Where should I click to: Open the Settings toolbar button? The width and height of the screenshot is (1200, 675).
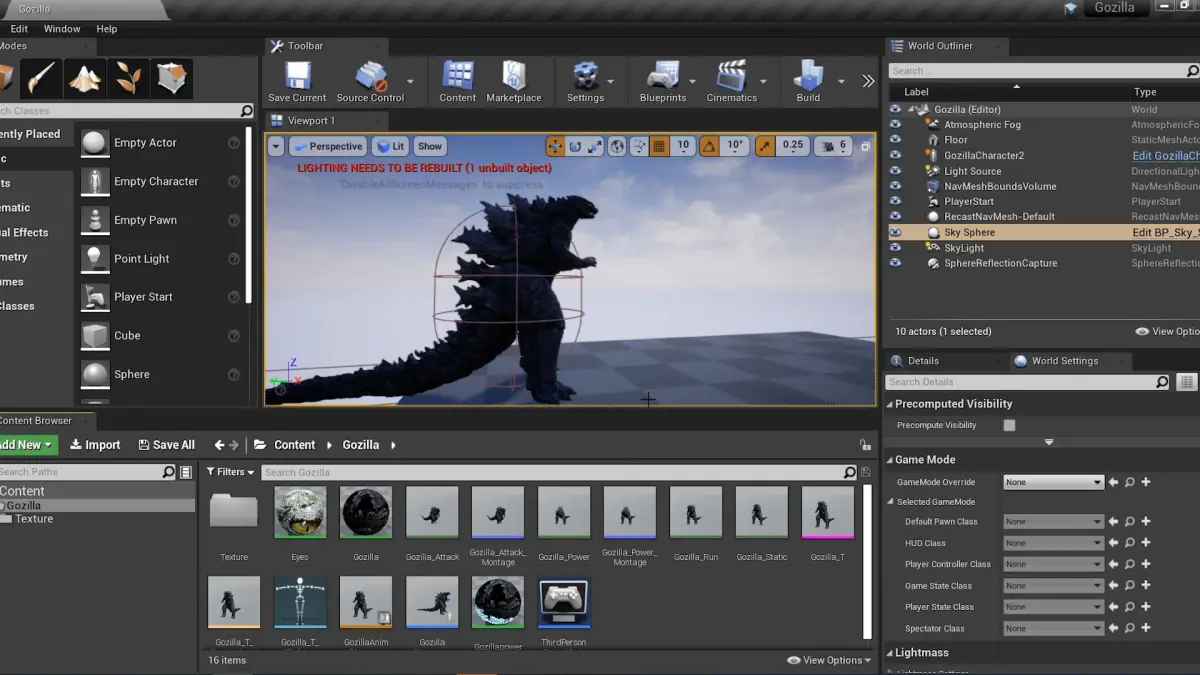pos(585,82)
